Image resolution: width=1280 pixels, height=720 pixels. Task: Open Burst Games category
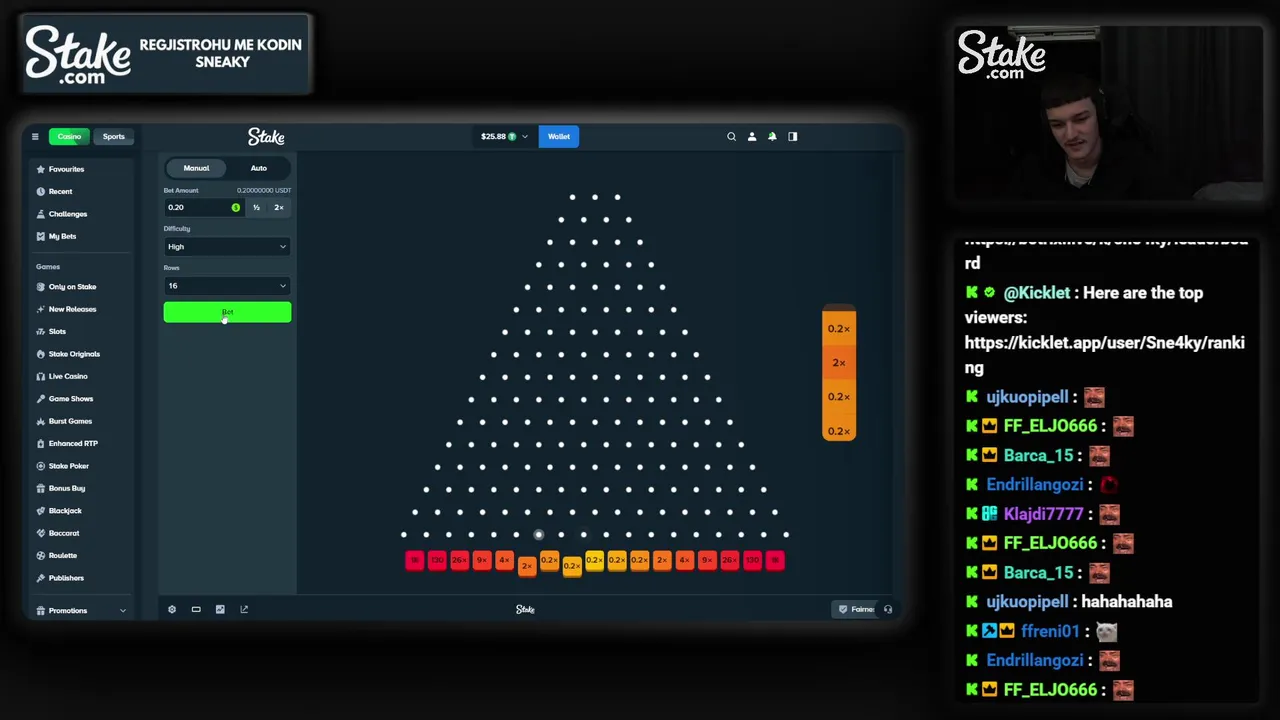pyautogui.click(x=64, y=421)
